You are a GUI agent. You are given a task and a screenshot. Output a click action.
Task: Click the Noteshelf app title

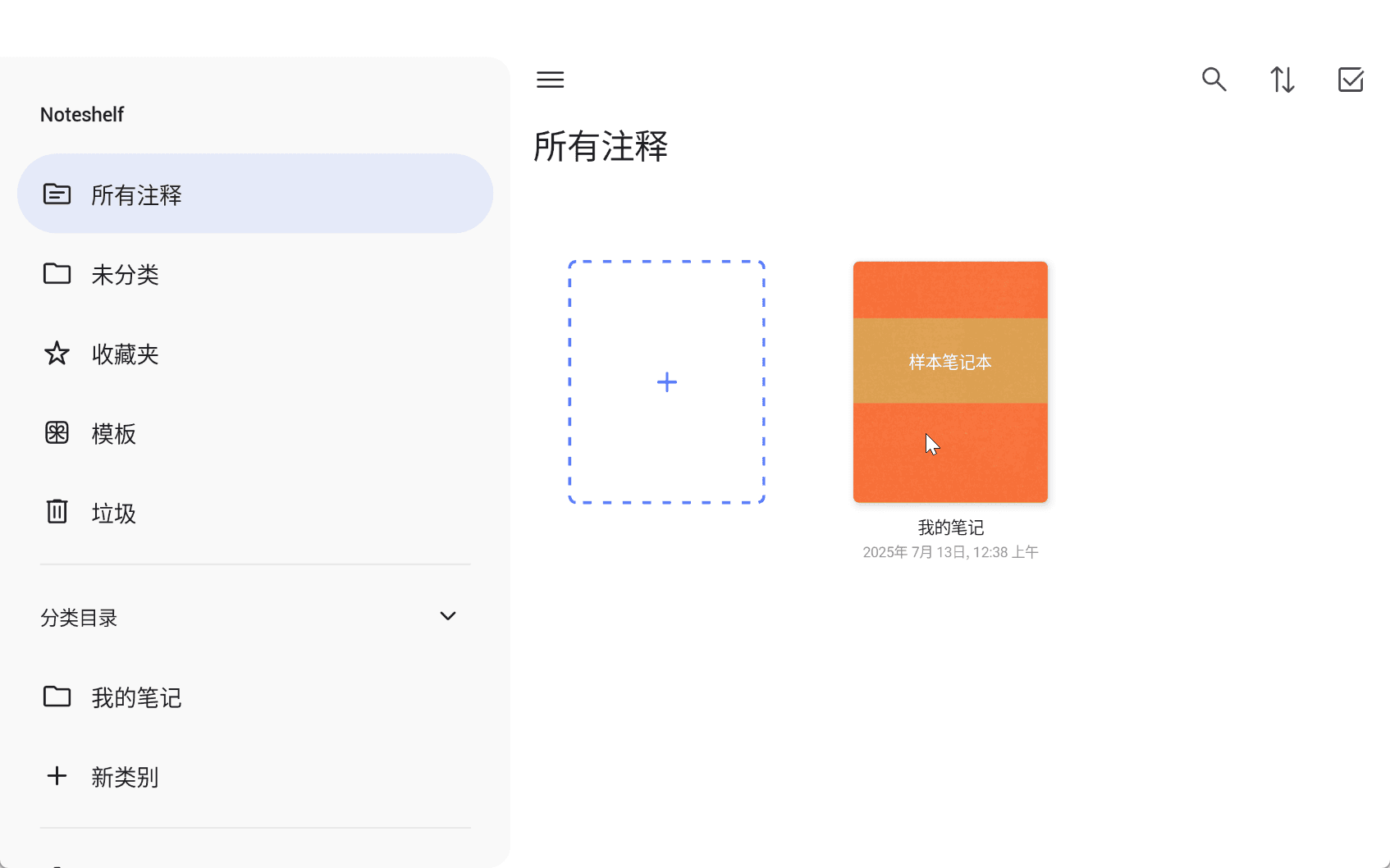81,114
